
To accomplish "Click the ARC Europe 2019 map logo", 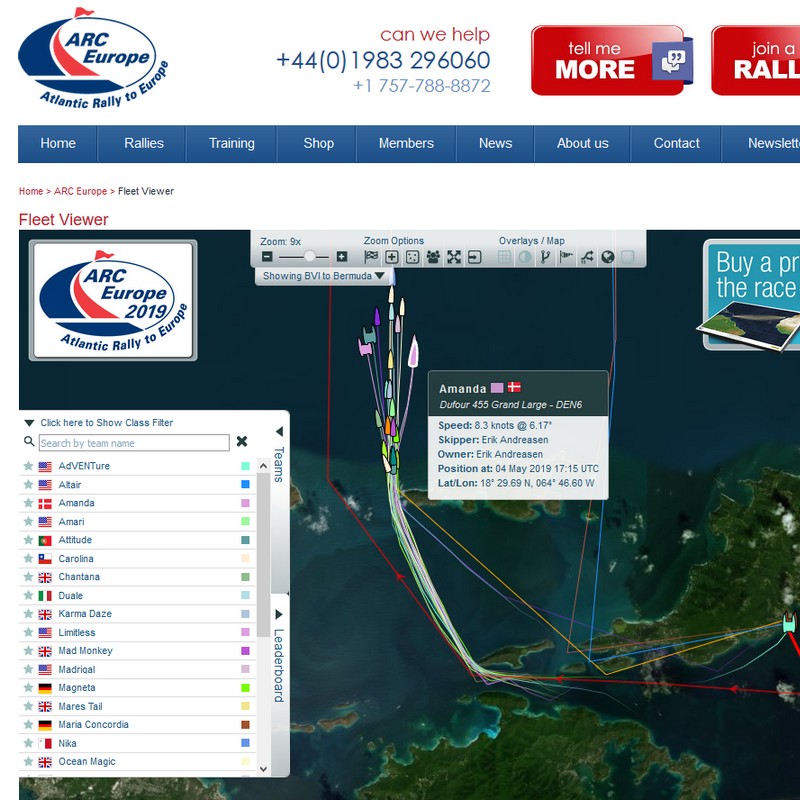I will point(113,301).
